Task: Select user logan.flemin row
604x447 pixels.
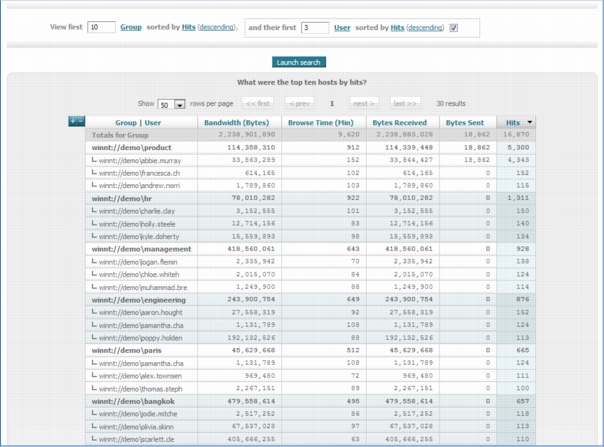Action: pos(310,262)
